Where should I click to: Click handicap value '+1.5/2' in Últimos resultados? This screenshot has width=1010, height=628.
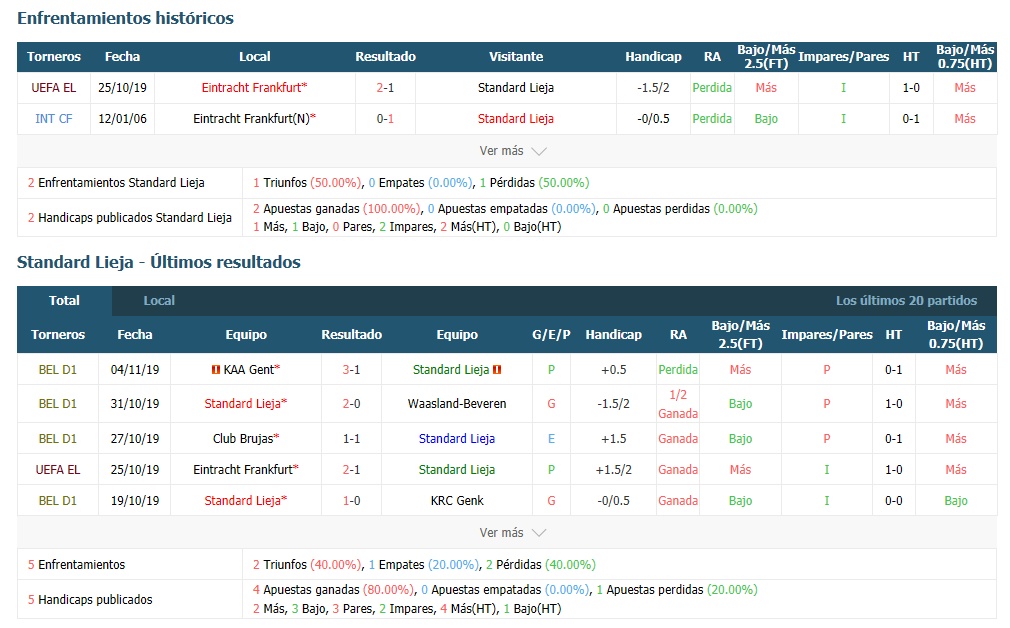point(614,470)
